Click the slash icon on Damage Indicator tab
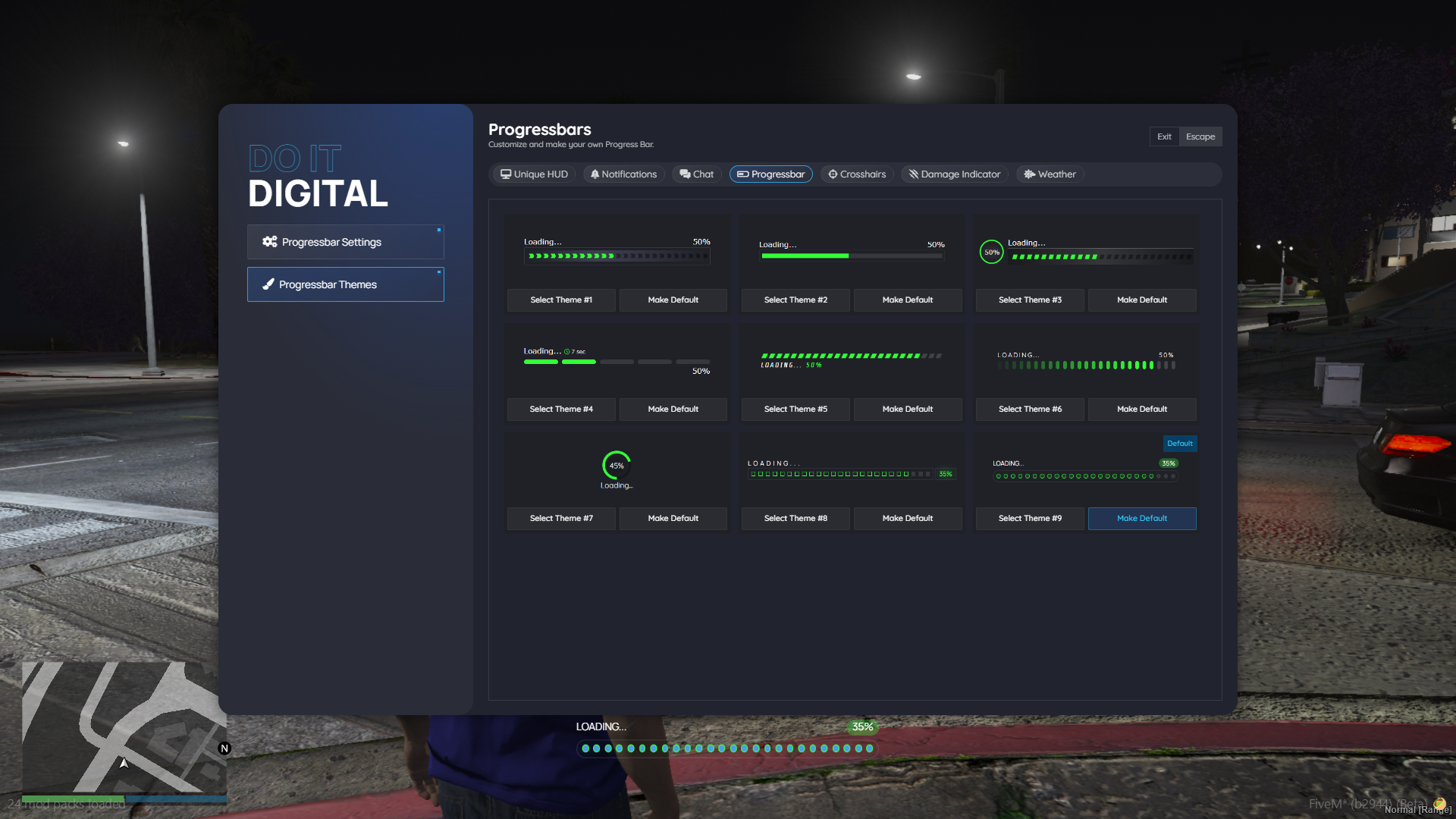 915,174
